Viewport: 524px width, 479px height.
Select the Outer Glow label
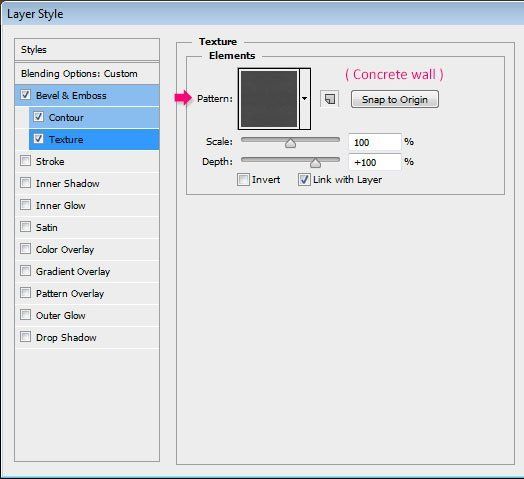(60, 316)
